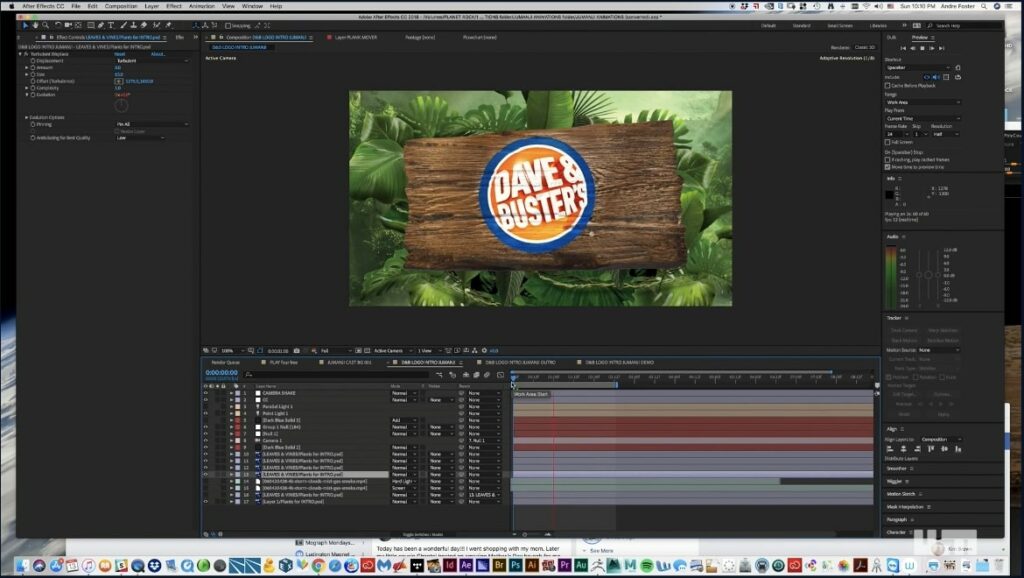
Task: Open the Composition menu
Action: [x=121, y=6]
